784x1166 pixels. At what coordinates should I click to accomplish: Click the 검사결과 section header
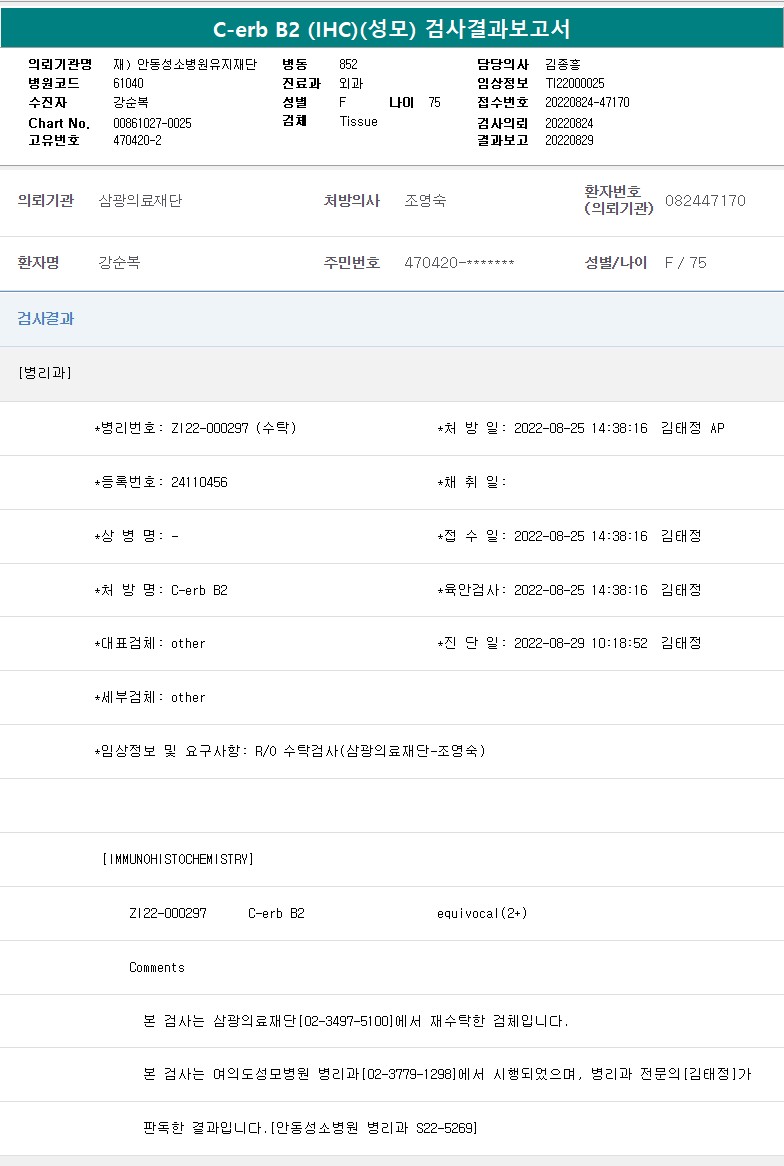(46, 319)
